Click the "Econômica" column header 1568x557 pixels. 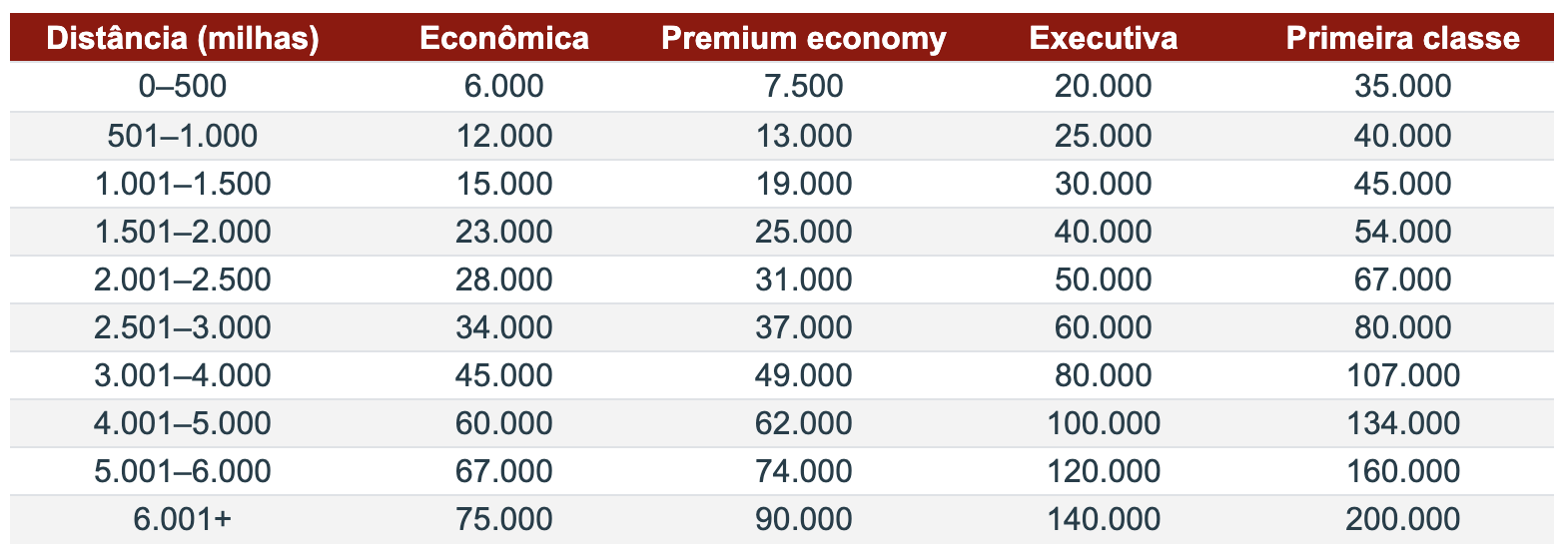coord(503,38)
